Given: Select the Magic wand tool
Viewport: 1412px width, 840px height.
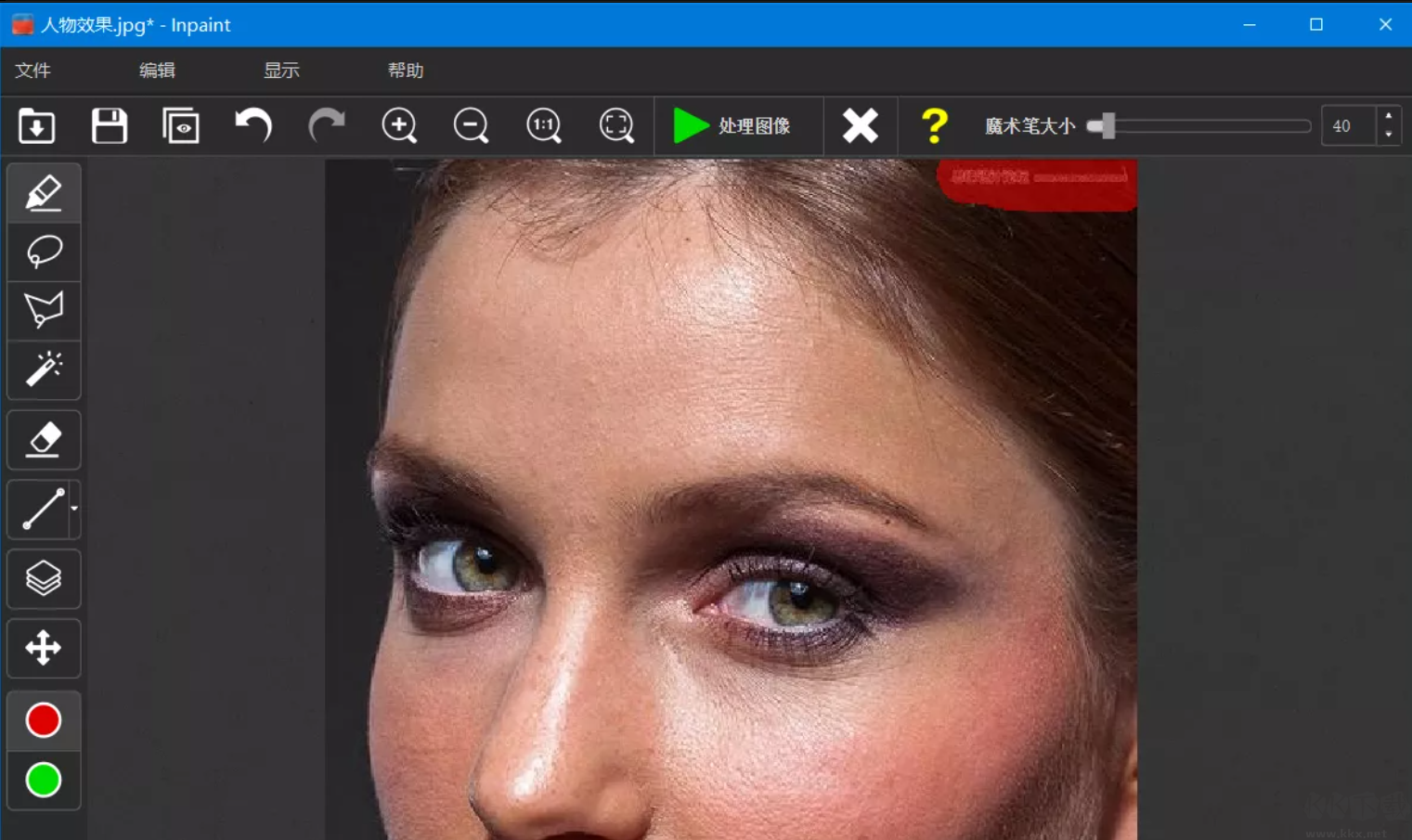Looking at the screenshot, I should (x=43, y=370).
